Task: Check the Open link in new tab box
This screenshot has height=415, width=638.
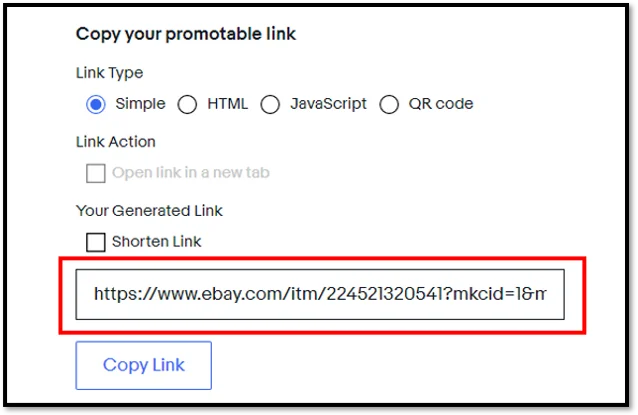Action: (x=96, y=173)
